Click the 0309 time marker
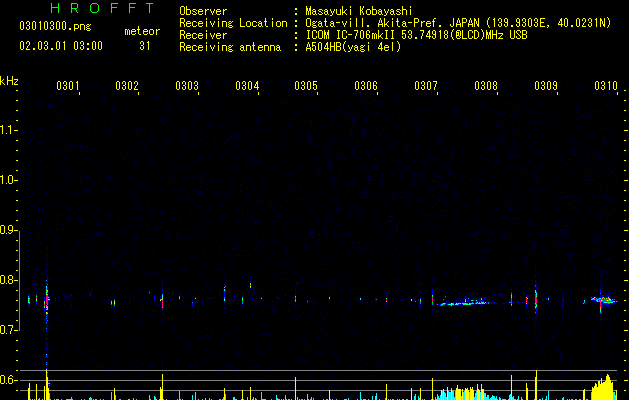The width and height of the screenshot is (629, 400). pos(546,85)
